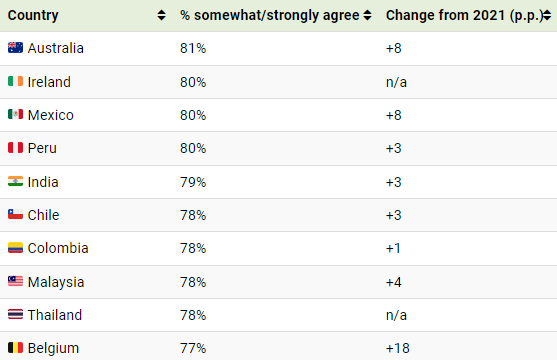Image resolution: width=557 pixels, height=360 pixels.
Task: Click Colombia's 78% value cell
Action: [193, 248]
